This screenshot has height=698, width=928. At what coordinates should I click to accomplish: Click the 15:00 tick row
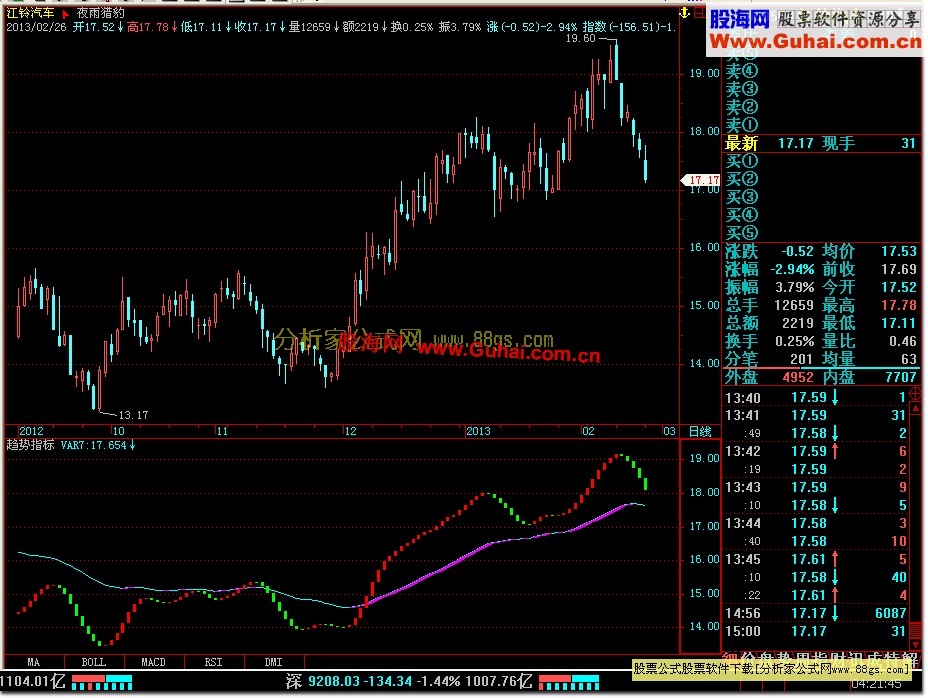(816, 631)
